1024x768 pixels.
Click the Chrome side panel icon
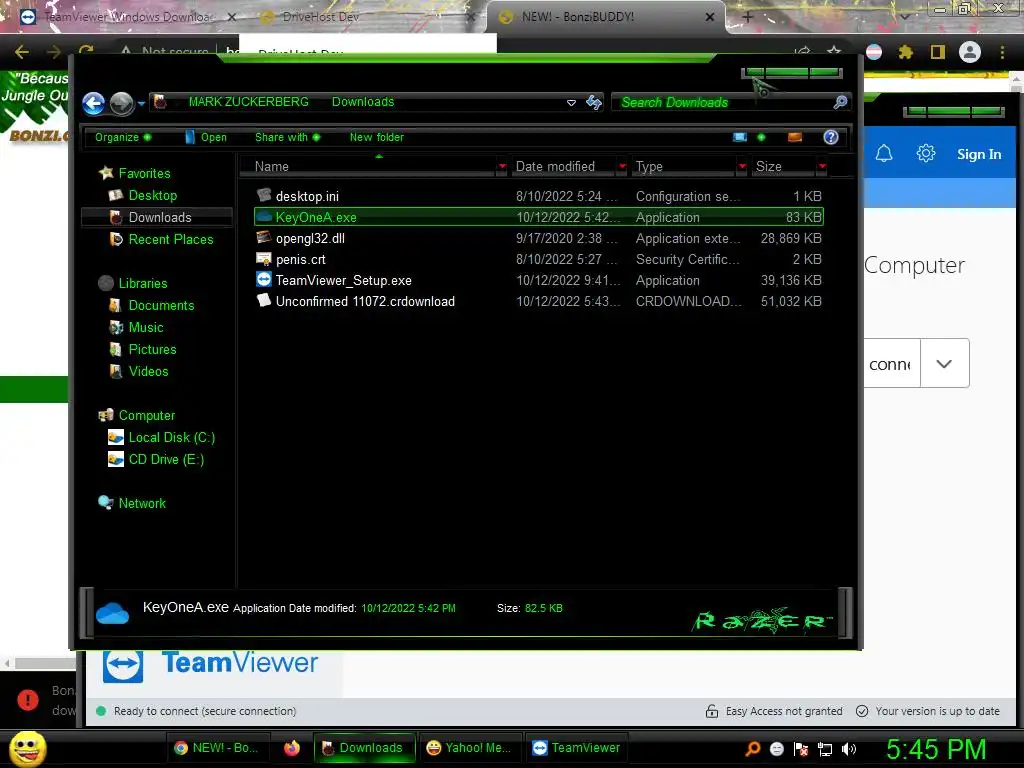click(938, 52)
